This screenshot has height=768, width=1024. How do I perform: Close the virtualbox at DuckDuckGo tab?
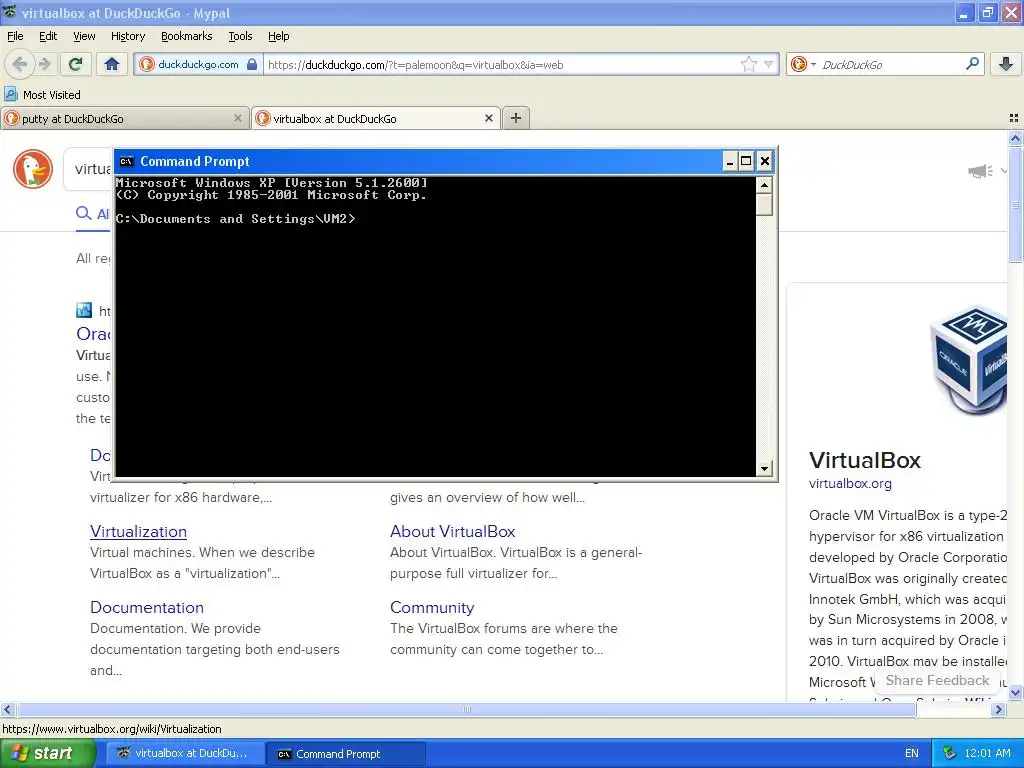(x=488, y=118)
